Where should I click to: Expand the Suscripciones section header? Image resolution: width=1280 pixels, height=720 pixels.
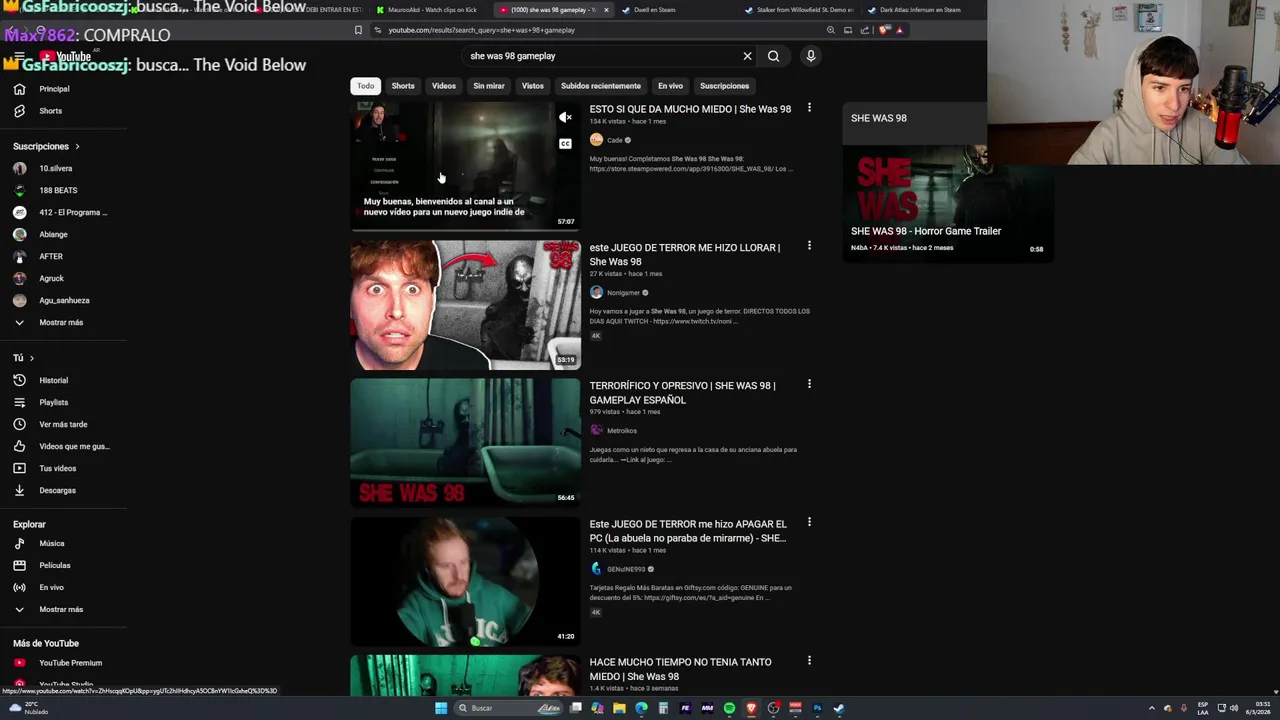coord(46,146)
